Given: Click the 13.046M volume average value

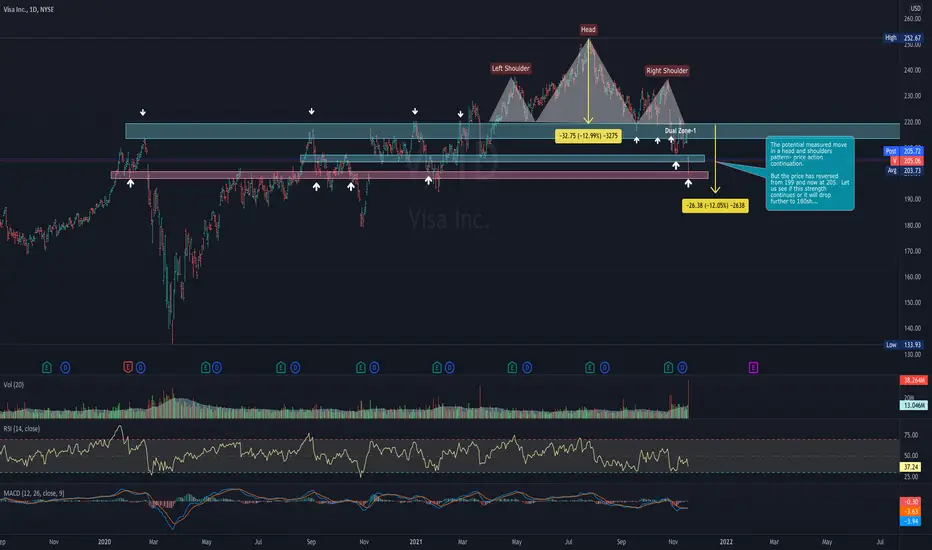Looking at the screenshot, I should [913, 406].
